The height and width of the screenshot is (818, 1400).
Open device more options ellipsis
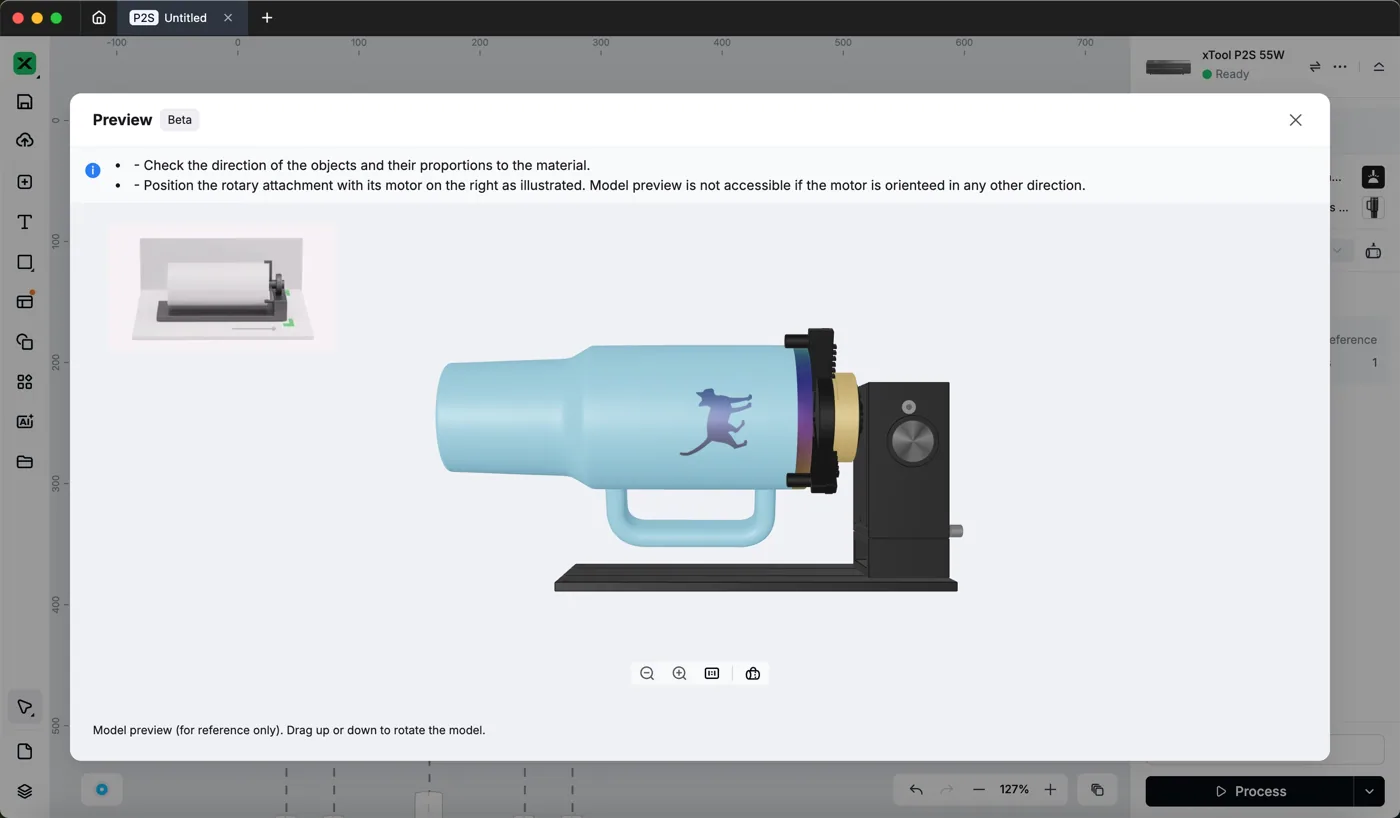click(x=1340, y=67)
